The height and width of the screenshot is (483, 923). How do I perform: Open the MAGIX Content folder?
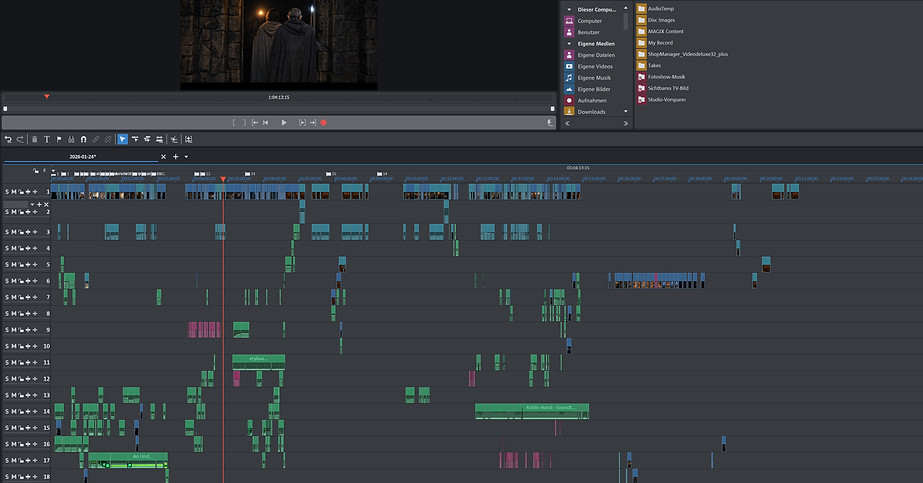coord(660,31)
